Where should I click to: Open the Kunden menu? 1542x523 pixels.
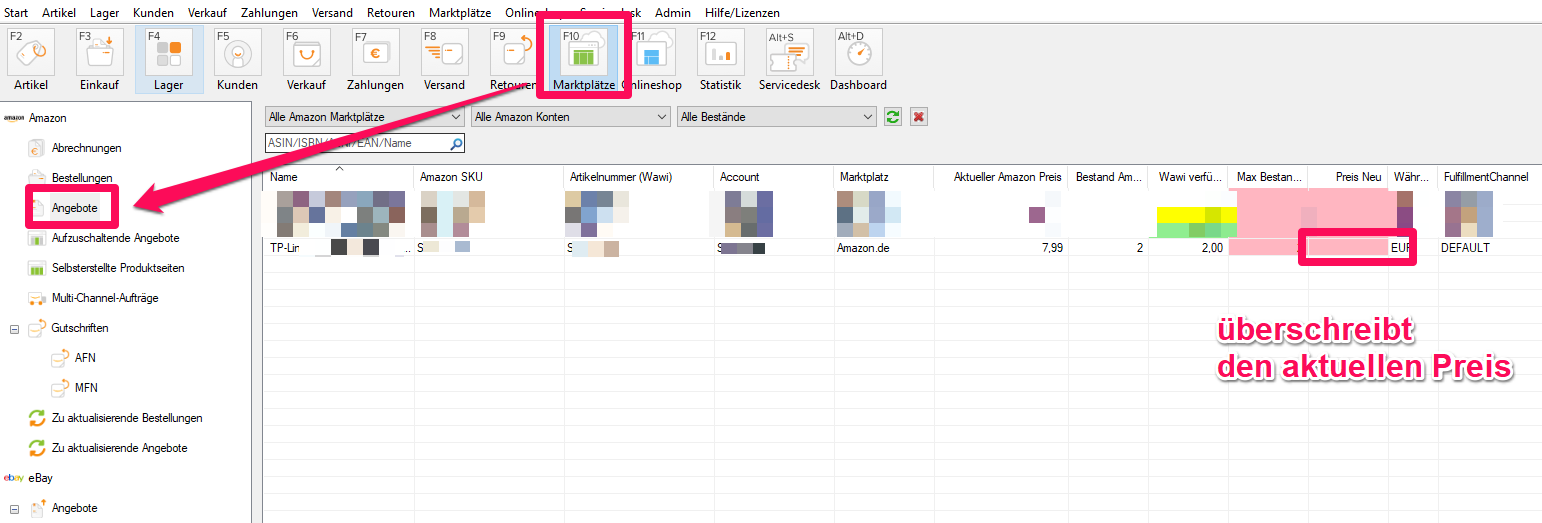click(153, 13)
